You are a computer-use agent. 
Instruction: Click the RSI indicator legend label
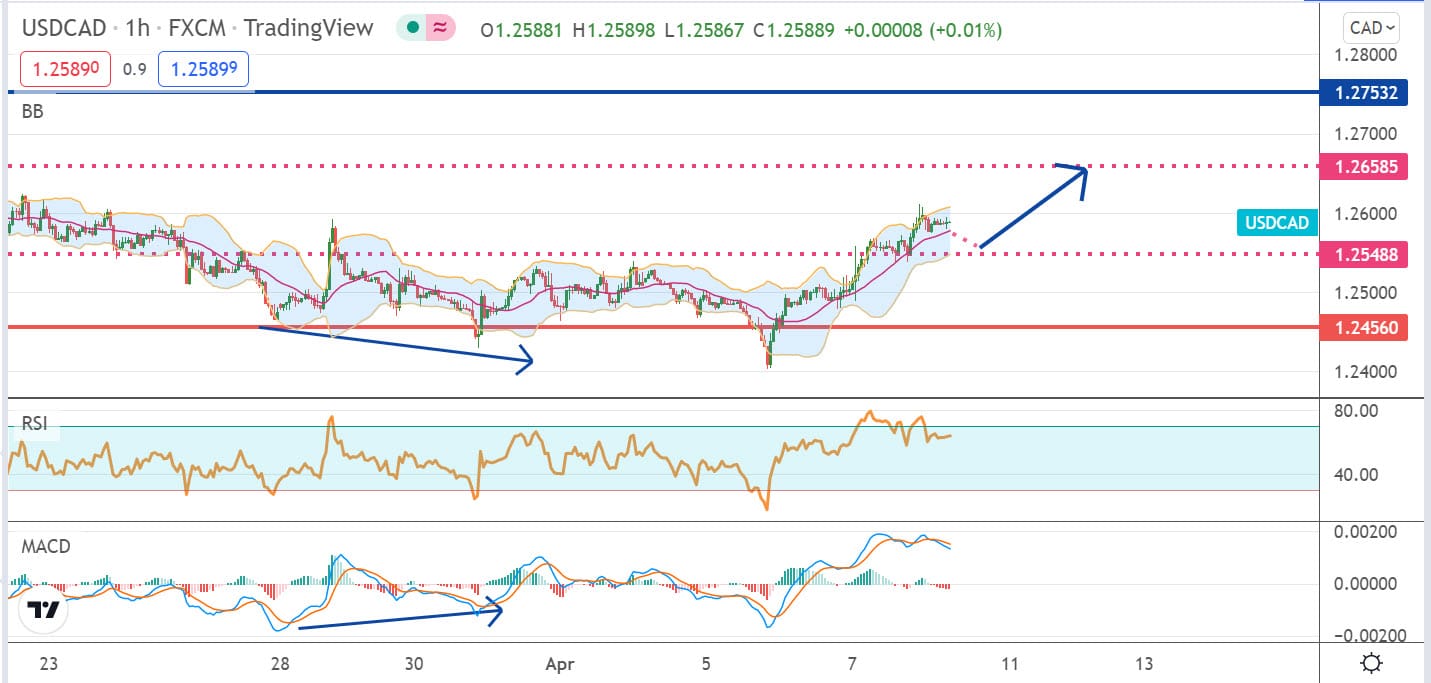[35, 423]
